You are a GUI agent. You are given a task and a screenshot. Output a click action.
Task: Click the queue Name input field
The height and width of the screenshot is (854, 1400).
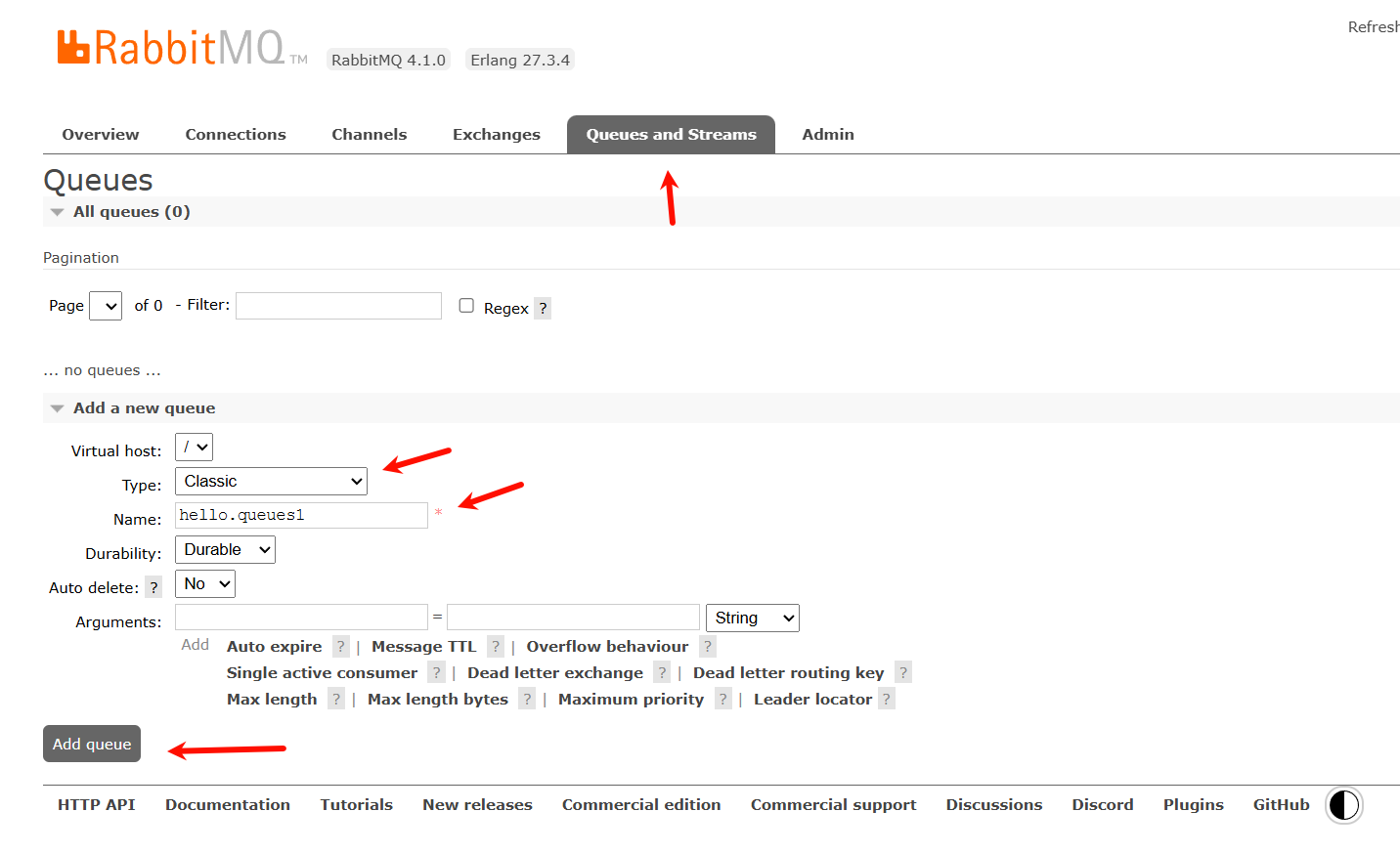[301, 516]
